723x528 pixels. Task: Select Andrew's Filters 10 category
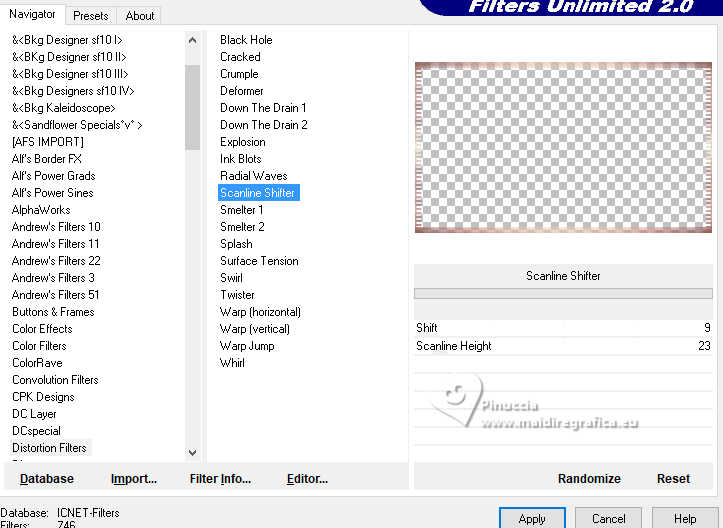(56, 227)
